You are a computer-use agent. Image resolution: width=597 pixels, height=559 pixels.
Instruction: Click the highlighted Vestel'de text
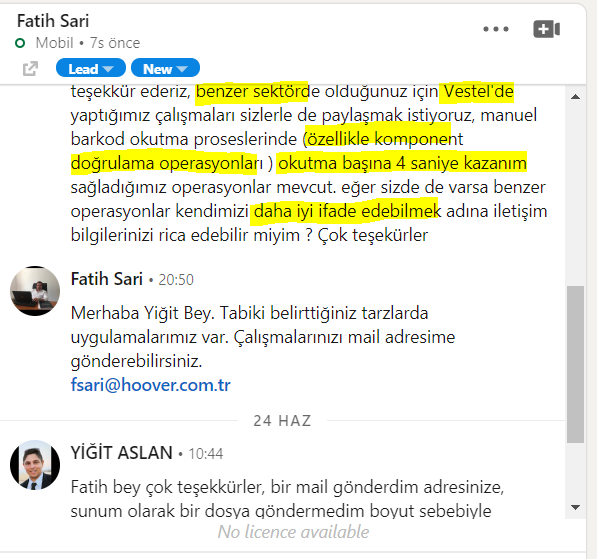(478, 91)
